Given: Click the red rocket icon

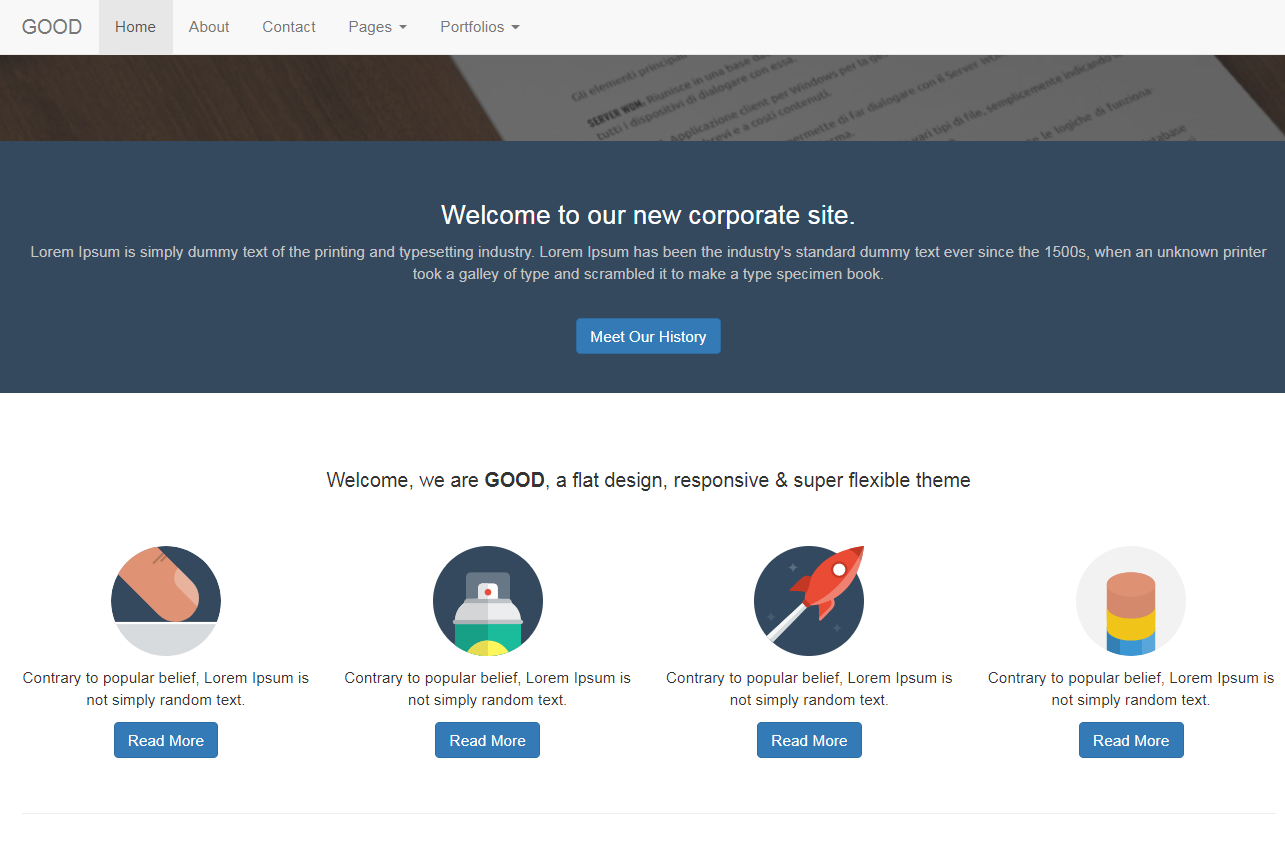Looking at the screenshot, I should point(809,601).
